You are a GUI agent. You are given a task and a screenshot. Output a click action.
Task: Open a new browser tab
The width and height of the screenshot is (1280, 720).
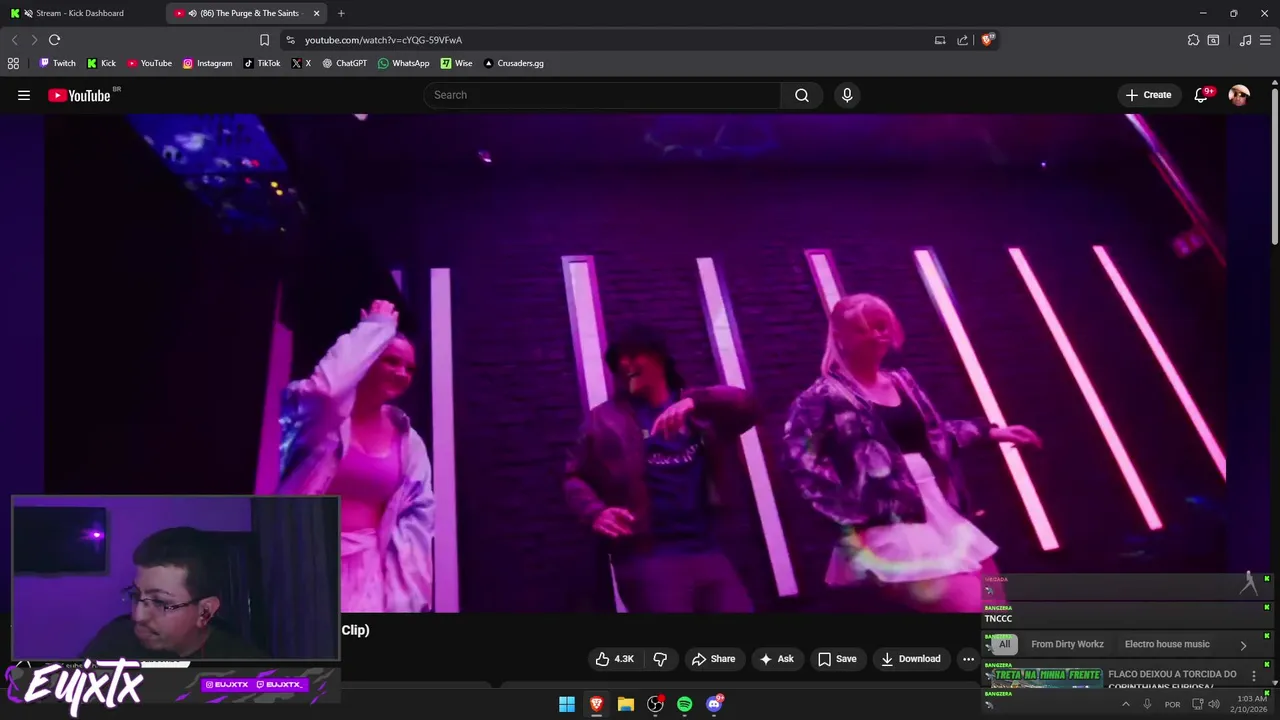point(341,13)
